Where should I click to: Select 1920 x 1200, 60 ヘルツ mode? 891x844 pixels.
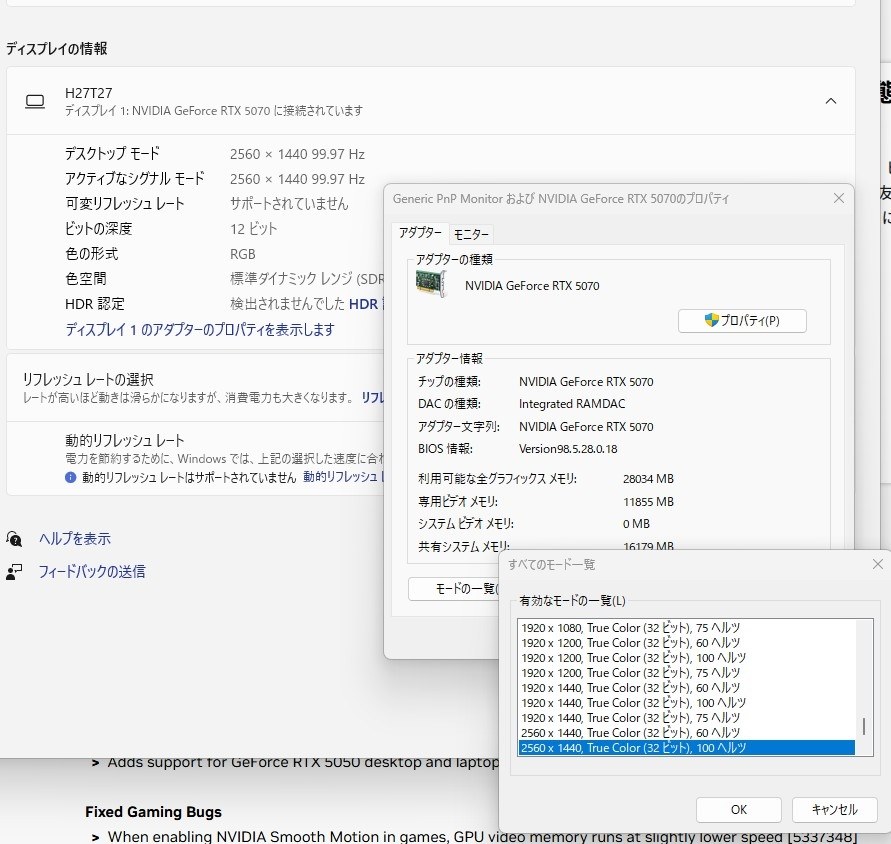[686, 643]
